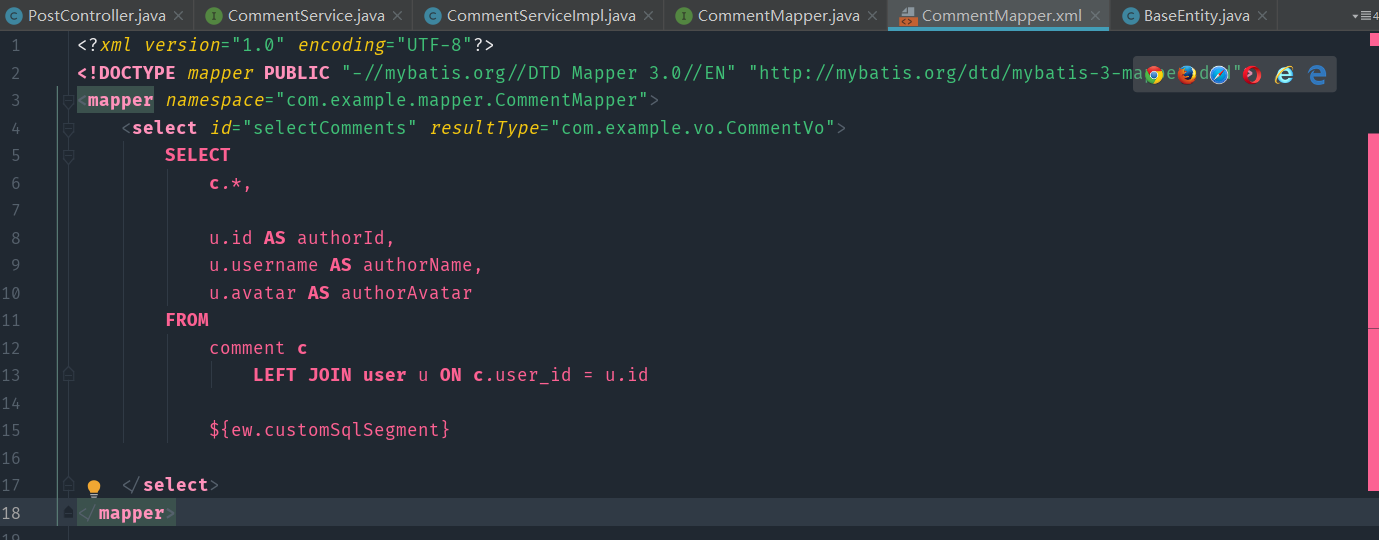This screenshot has height=540, width=1379.
Task: Click the XML file icon on CommentMapper.xml tab
Action: (907, 15)
